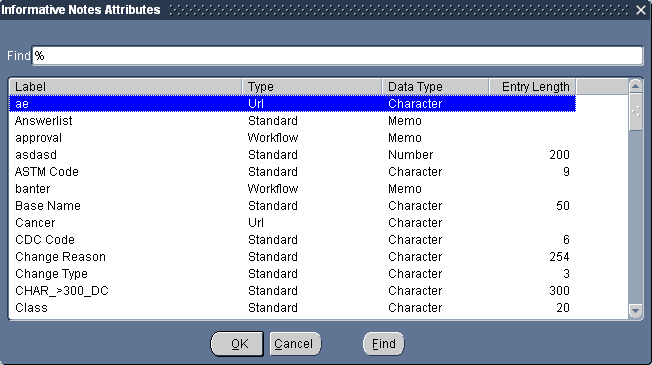Confirm selection with OK button
Screen dimensions: 652x365
[x=237, y=344]
